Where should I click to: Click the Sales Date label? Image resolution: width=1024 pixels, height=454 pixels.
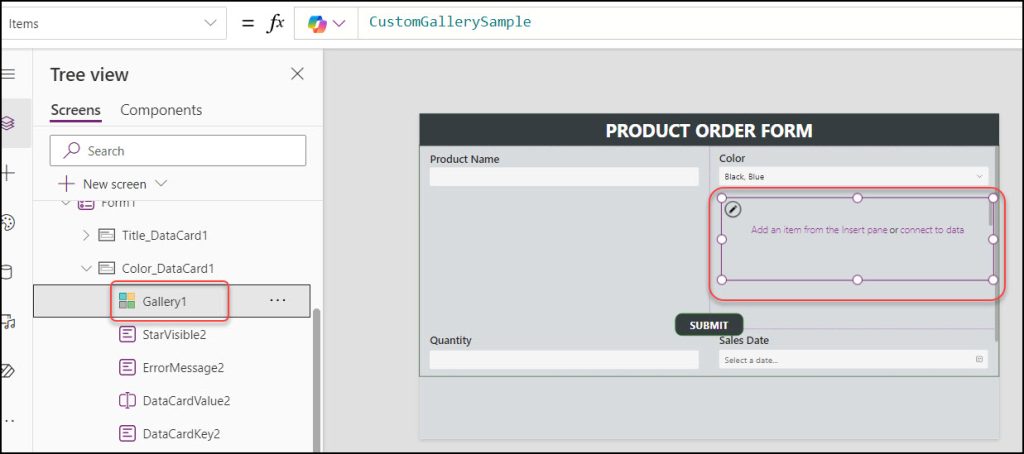(744, 340)
